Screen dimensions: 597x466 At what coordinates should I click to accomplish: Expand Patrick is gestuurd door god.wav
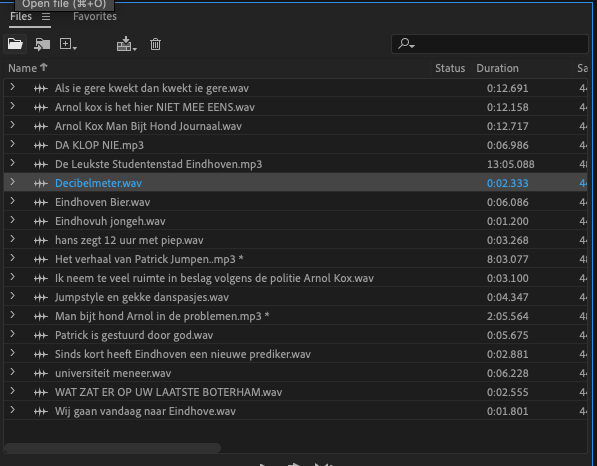[13, 334]
